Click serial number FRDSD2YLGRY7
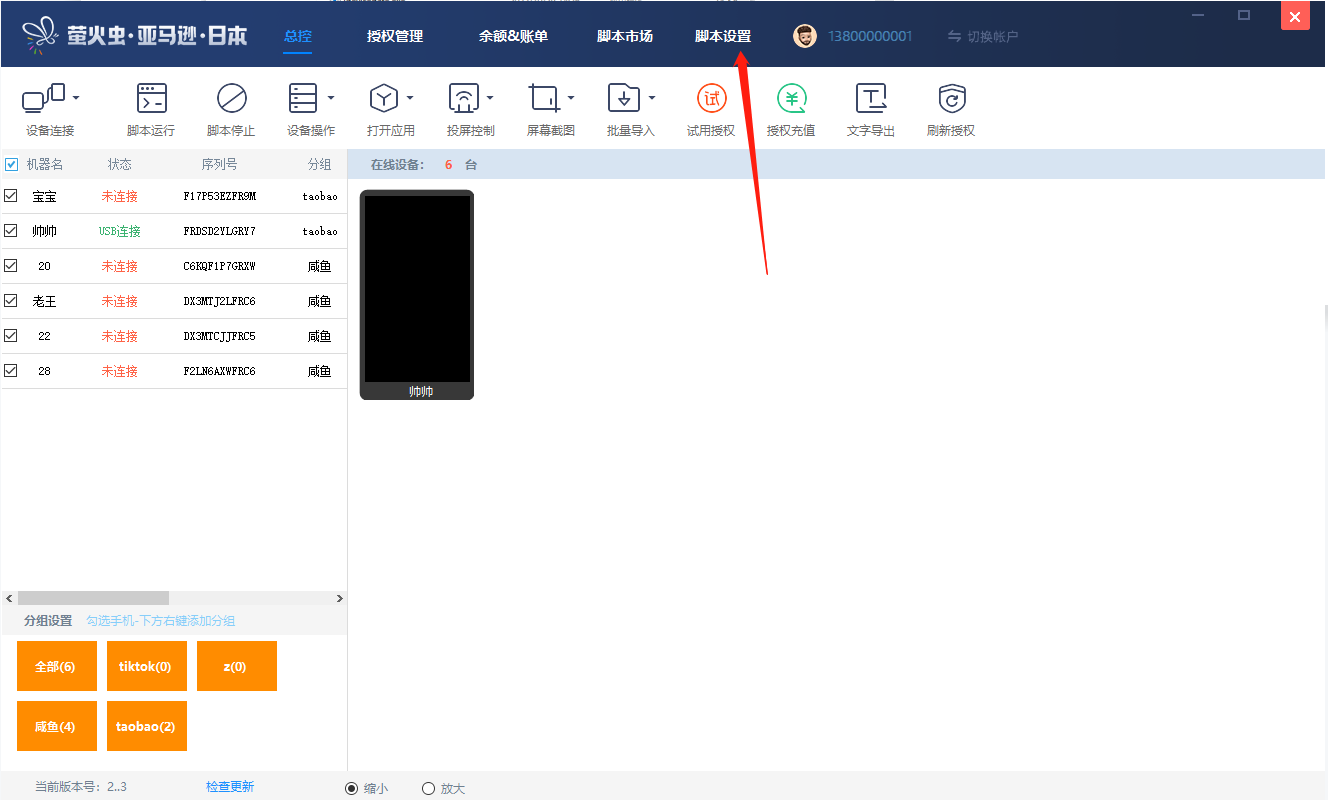Image resolution: width=1328 pixels, height=800 pixels. click(x=220, y=231)
